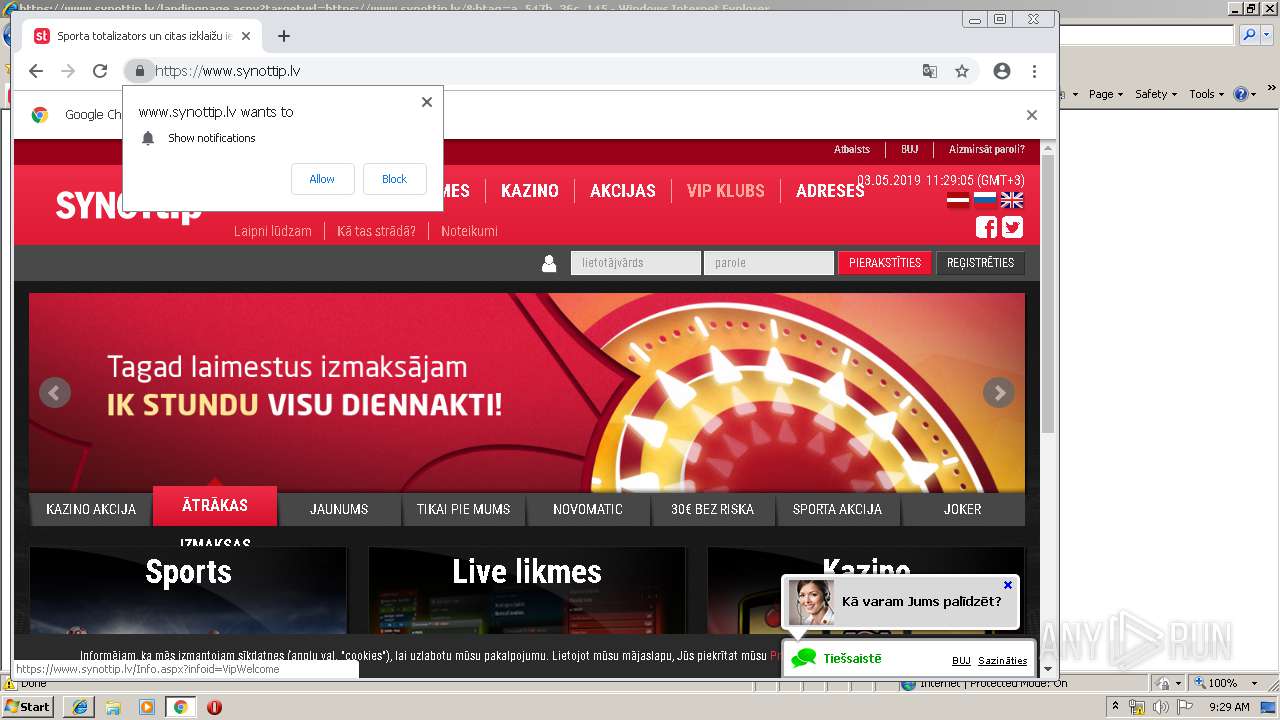Open Chrome profile avatar
This screenshot has width=1280, height=720.
(1002, 71)
